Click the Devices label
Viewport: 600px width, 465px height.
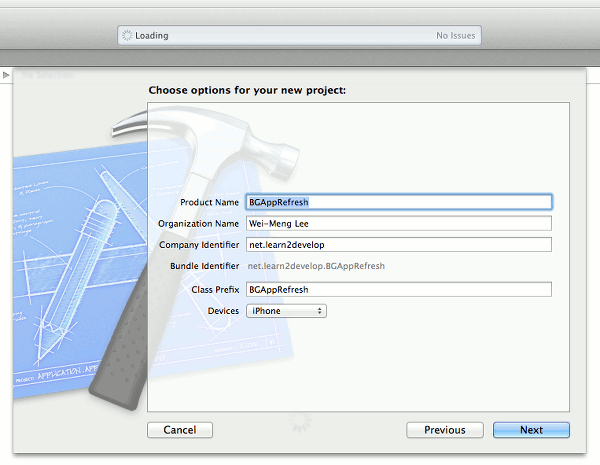coord(223,311)
